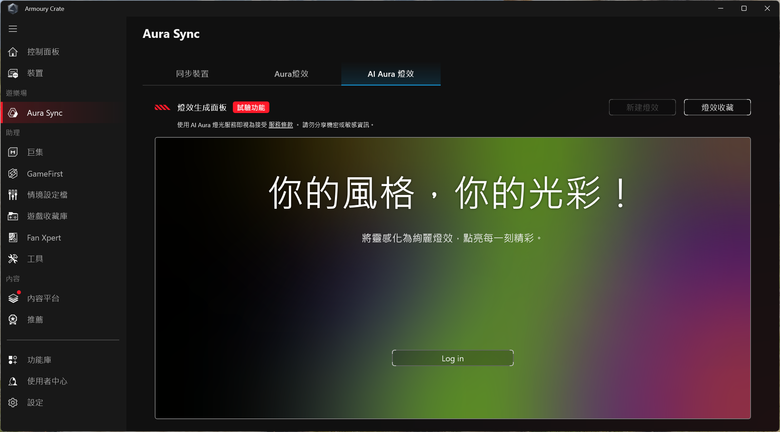Open the 工具 tools icon
Screen dimensions: 780x432
[x=13, y=259]
